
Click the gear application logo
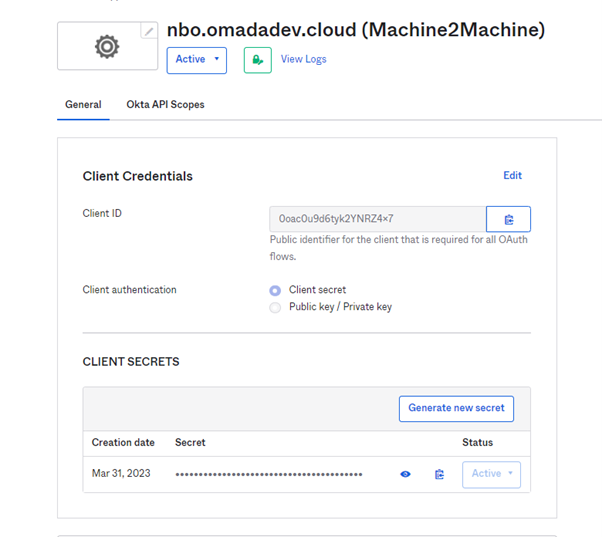(107, 46)
